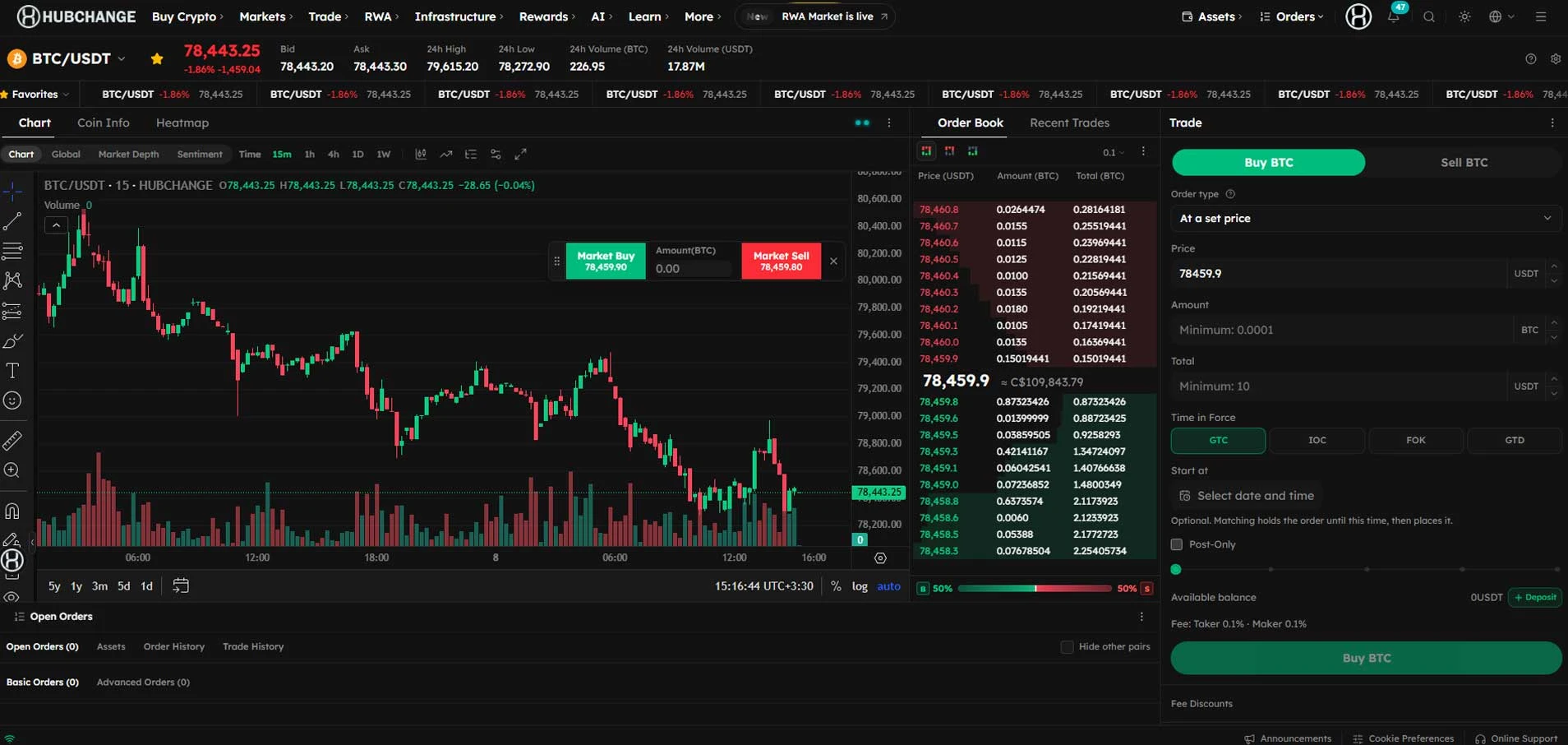This screenshot has width=1568, height=745.
Task: Switch to the Coin Info tab
Action: pyautogui.click(x=104, y=123)
